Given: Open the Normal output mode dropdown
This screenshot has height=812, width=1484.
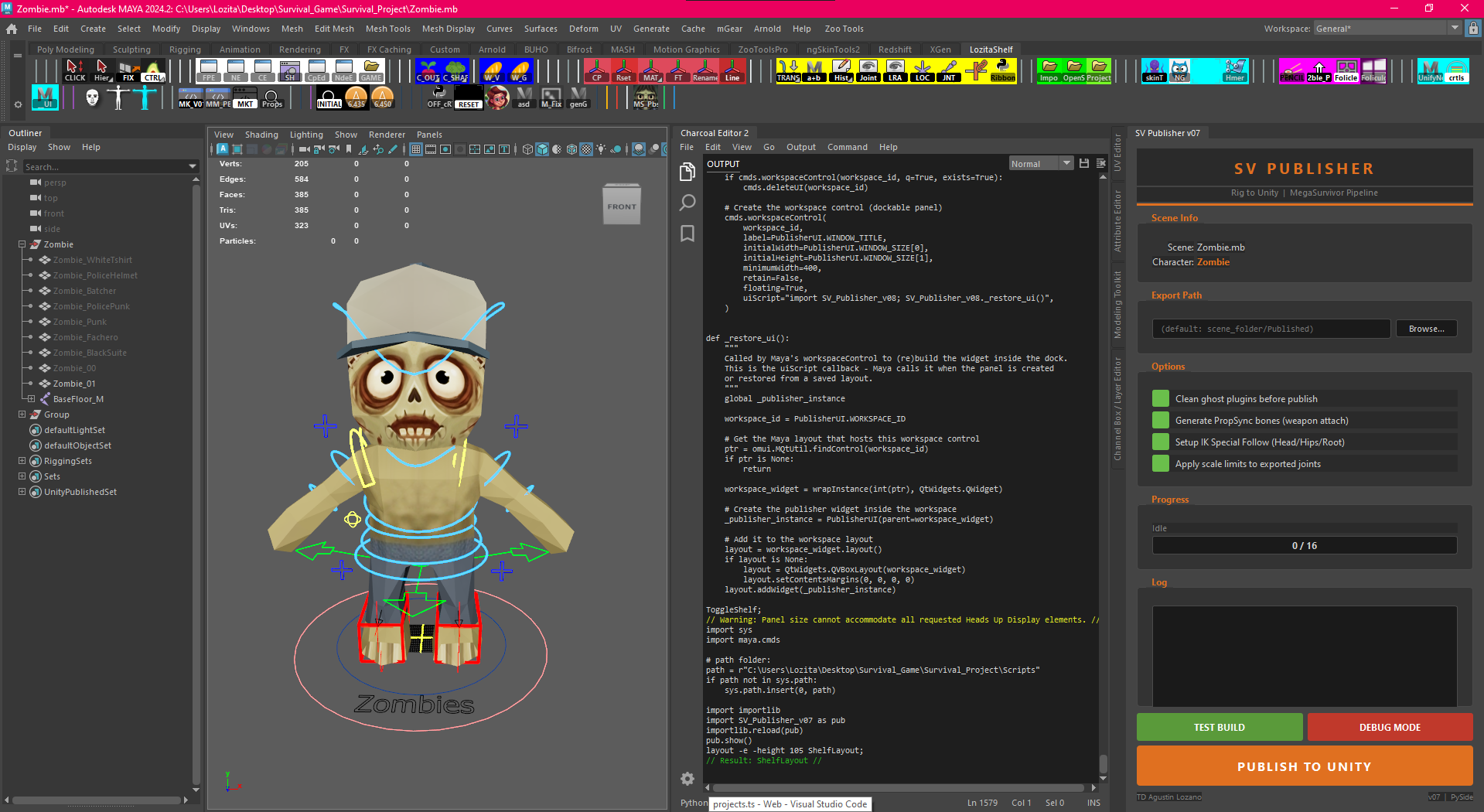Looking at the screenshot, I should pyautogui.click(x=1041, y=164).
